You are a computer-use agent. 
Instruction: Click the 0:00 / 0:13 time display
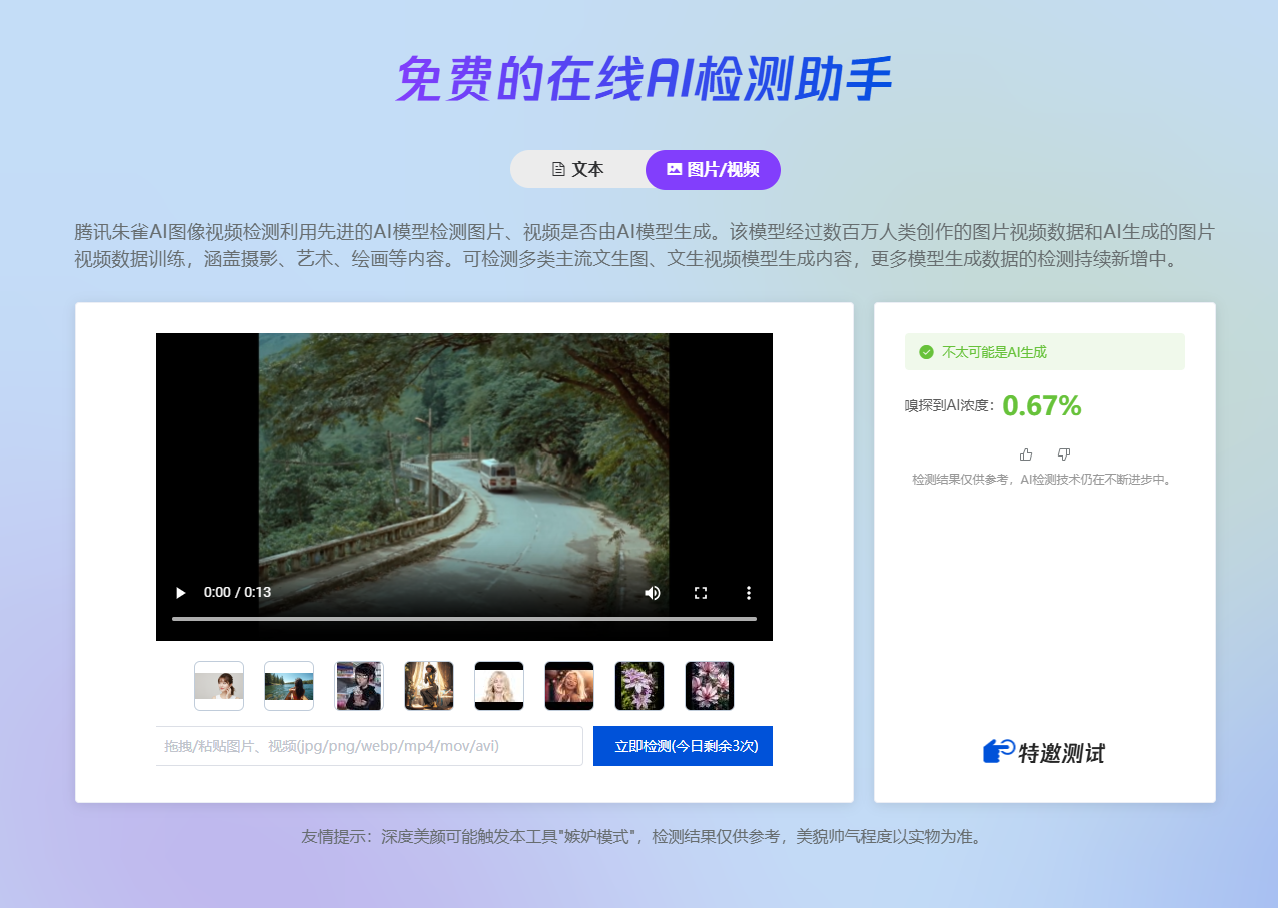point(237,592)
